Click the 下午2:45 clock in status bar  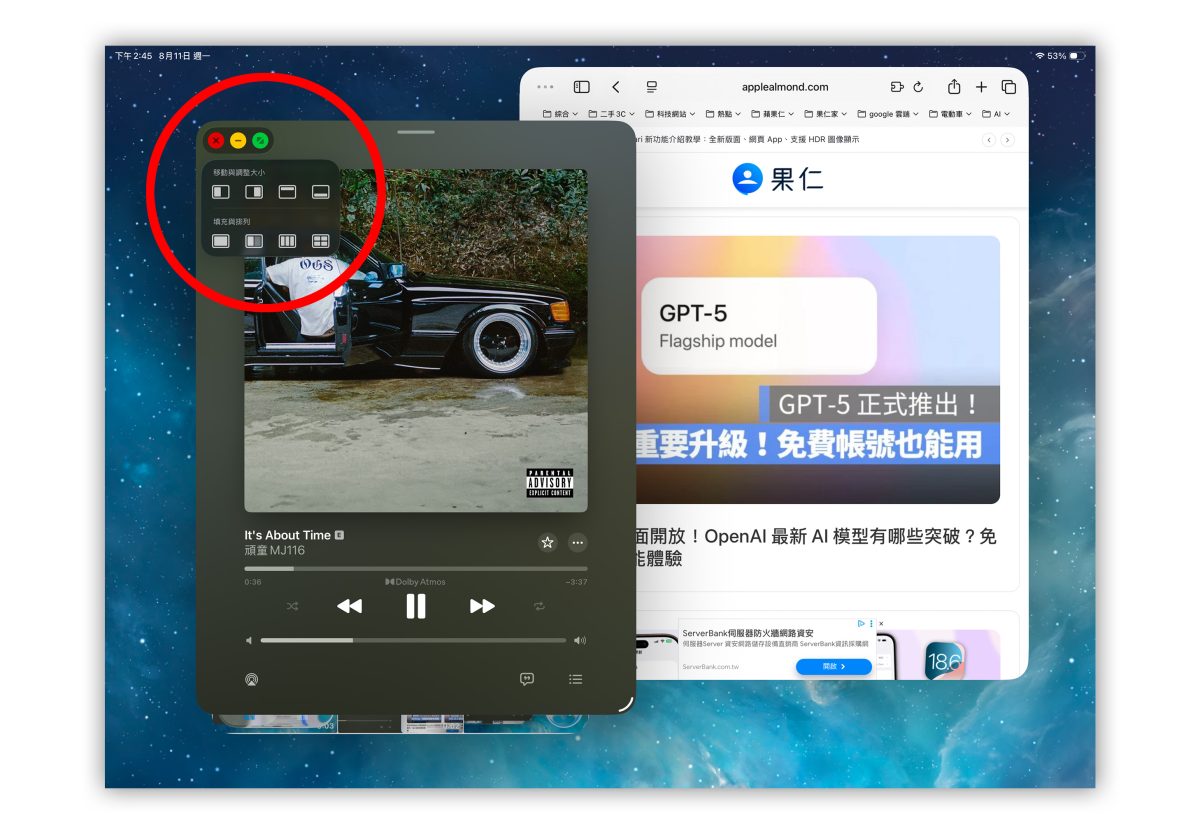tap(133, 56)
